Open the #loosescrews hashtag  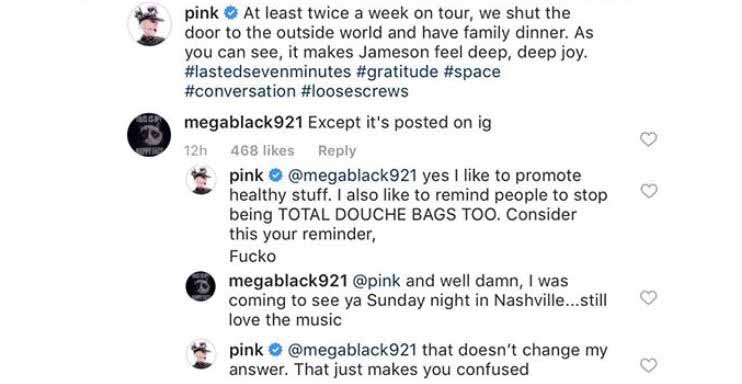[354, 91]
